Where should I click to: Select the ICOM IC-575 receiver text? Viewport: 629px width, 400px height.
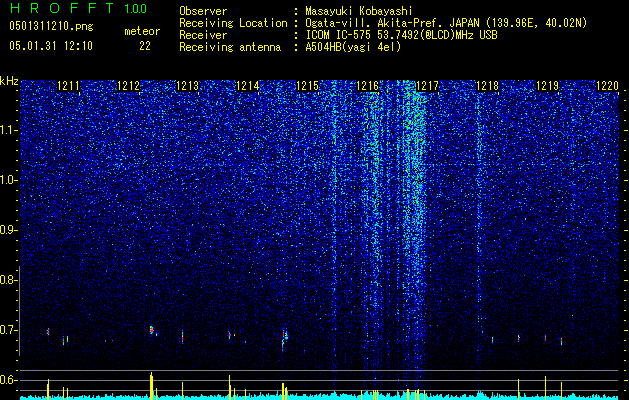click(x=401, y=35)
